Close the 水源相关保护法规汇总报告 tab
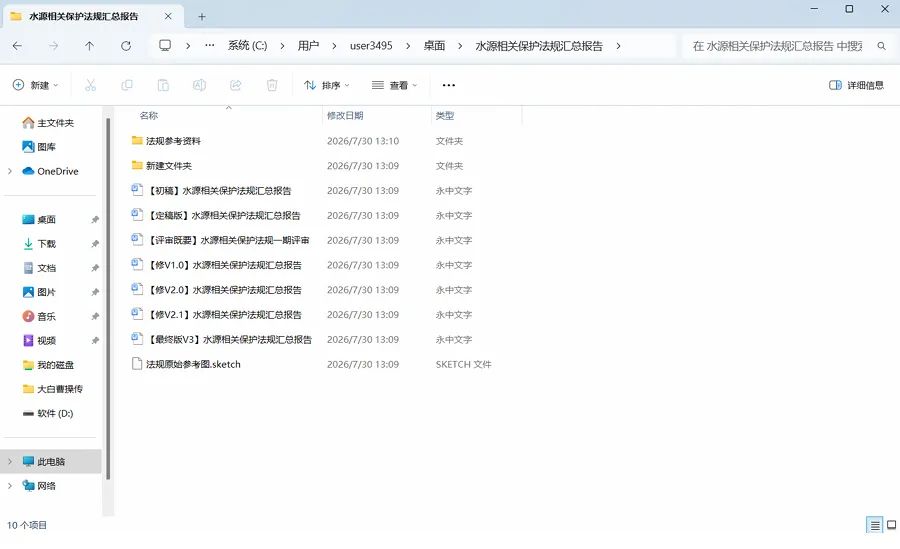Viewport: 900px width, 549px height. 168,16
